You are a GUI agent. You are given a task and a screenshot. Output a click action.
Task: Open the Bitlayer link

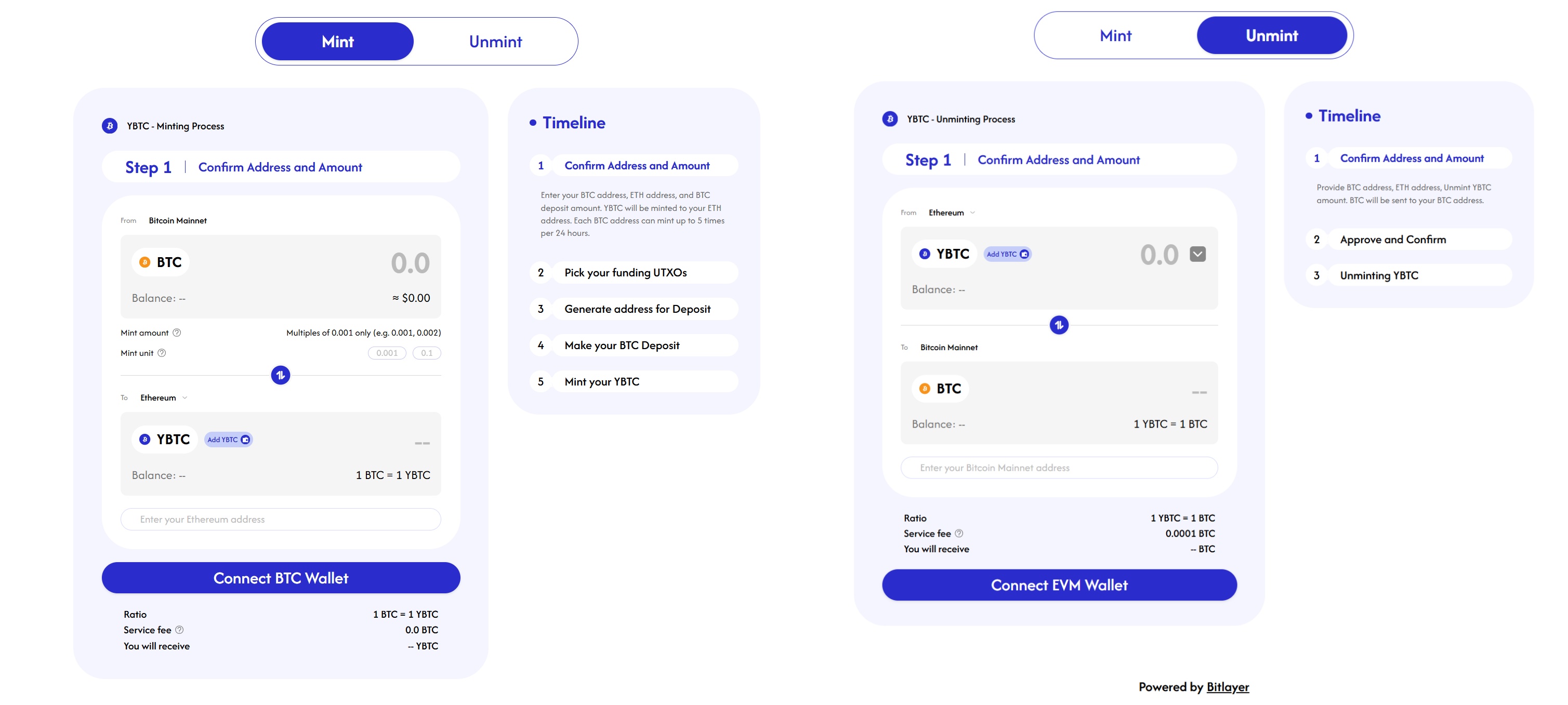click(1227, 687)
